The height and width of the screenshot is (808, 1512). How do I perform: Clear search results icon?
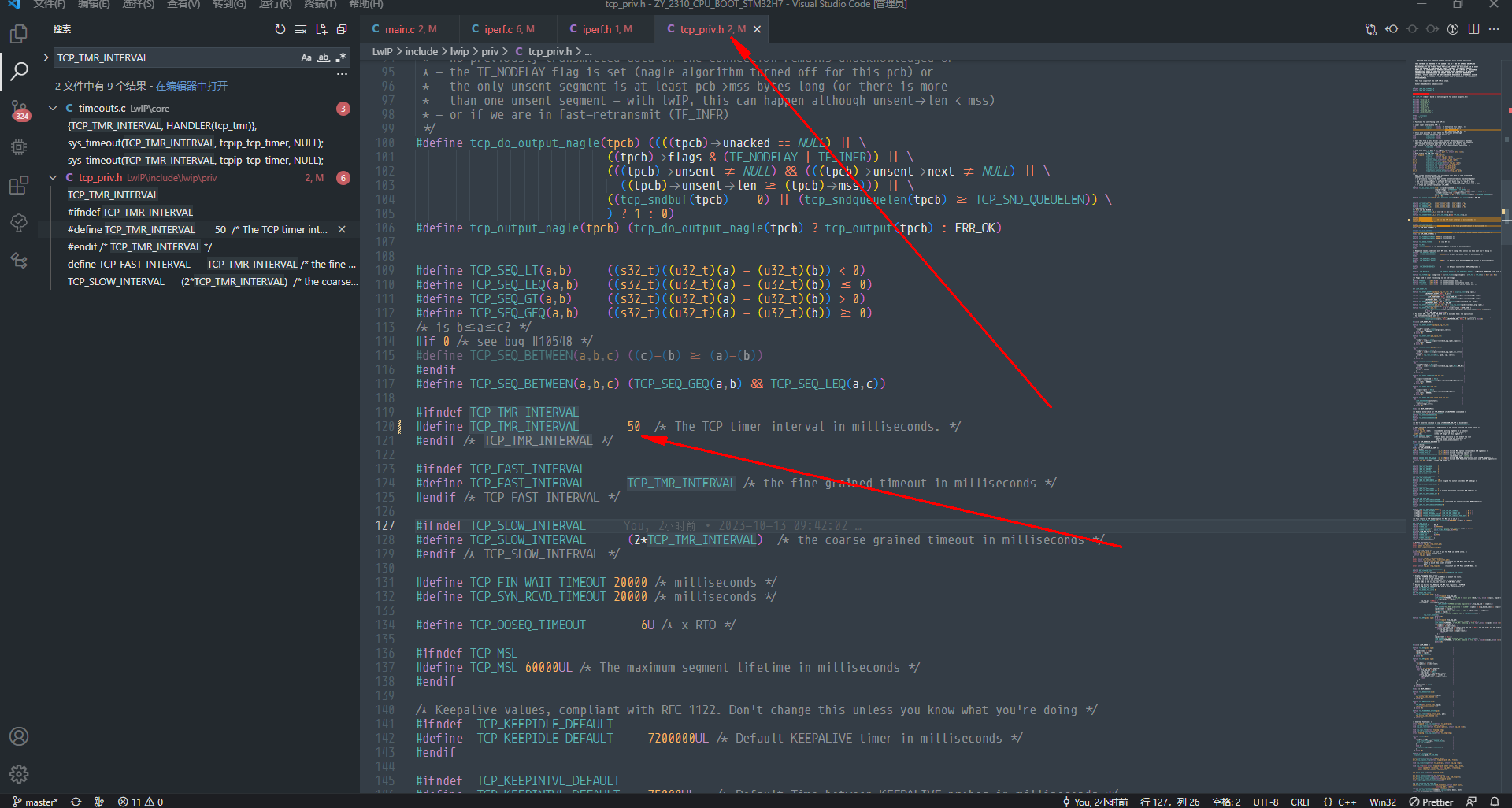301,29
